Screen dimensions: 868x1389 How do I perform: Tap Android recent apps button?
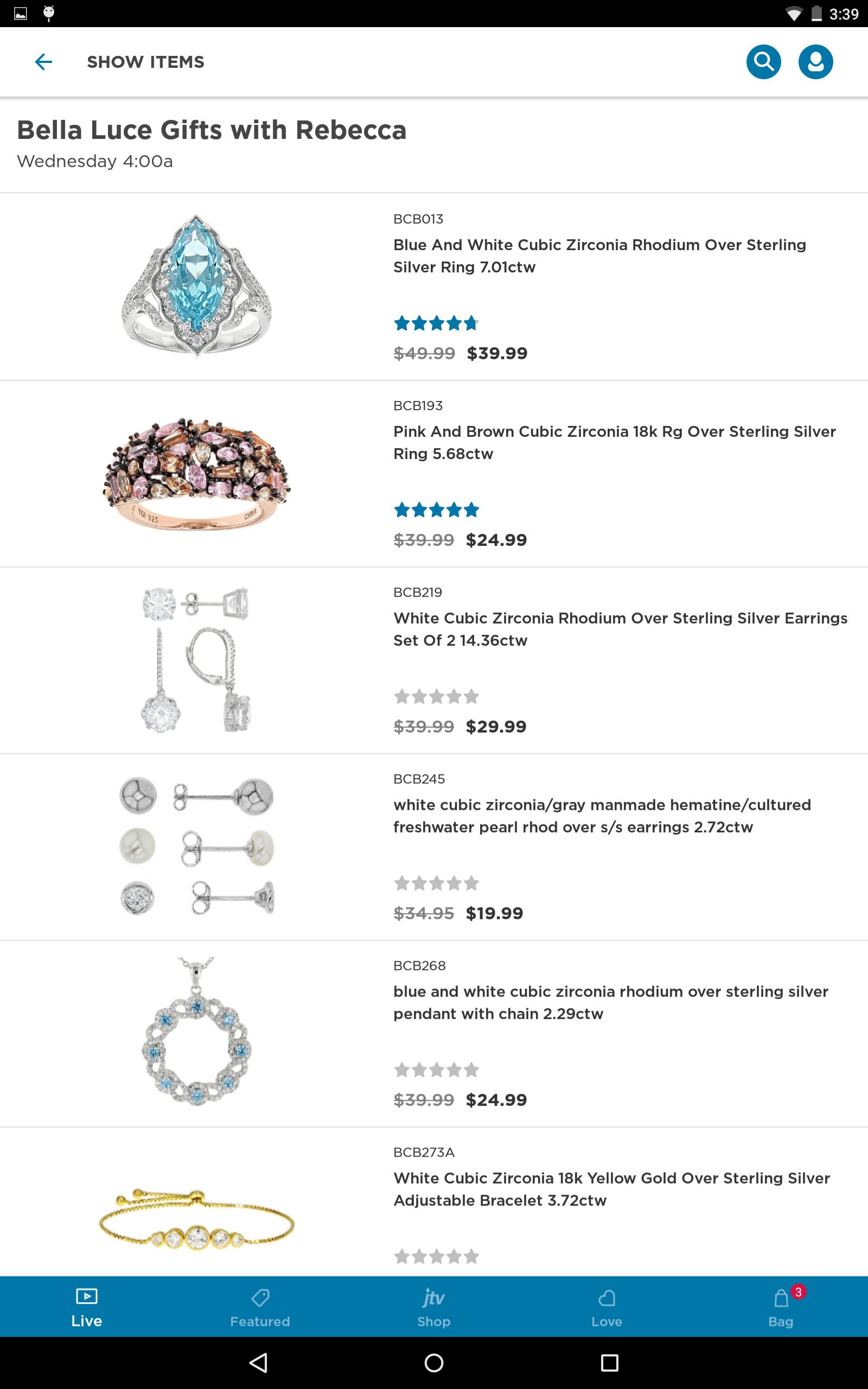pos(609,1362)
